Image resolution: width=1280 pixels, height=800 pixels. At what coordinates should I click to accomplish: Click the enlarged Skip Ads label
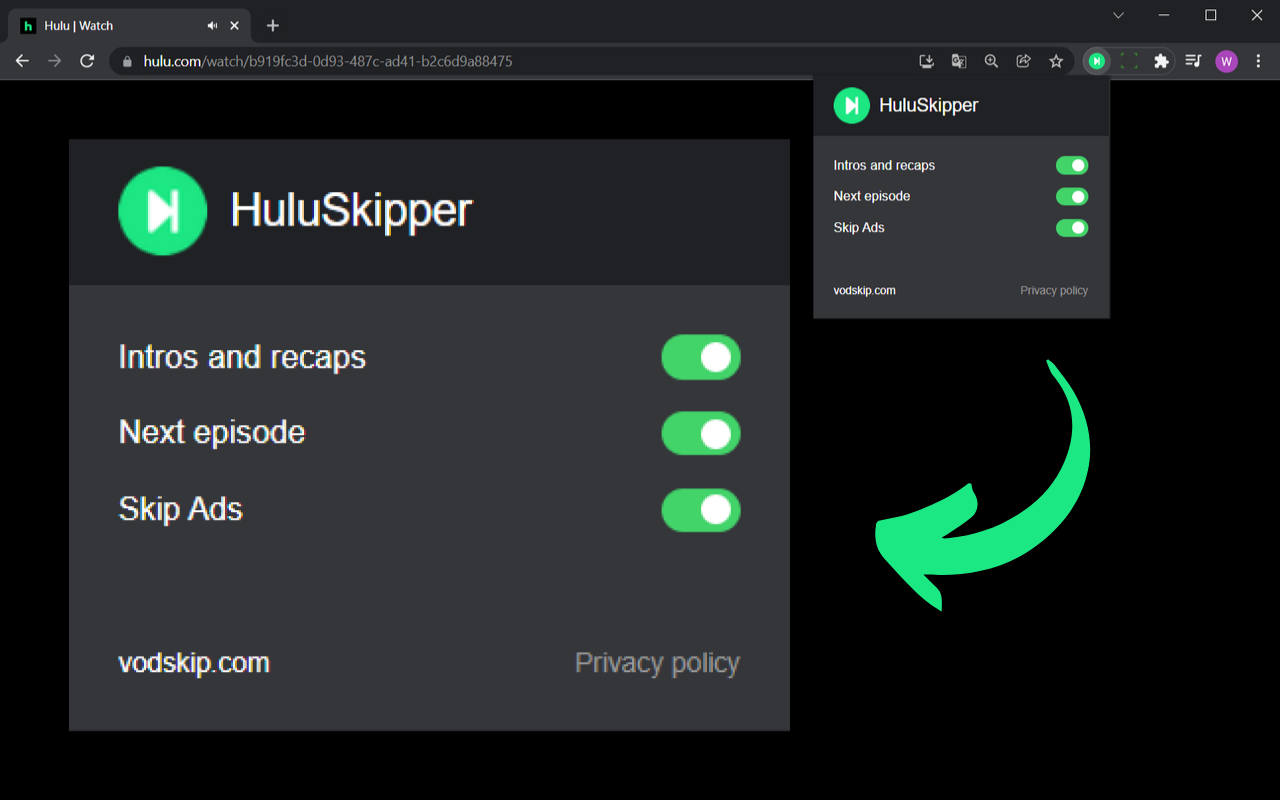coord(181,509)
